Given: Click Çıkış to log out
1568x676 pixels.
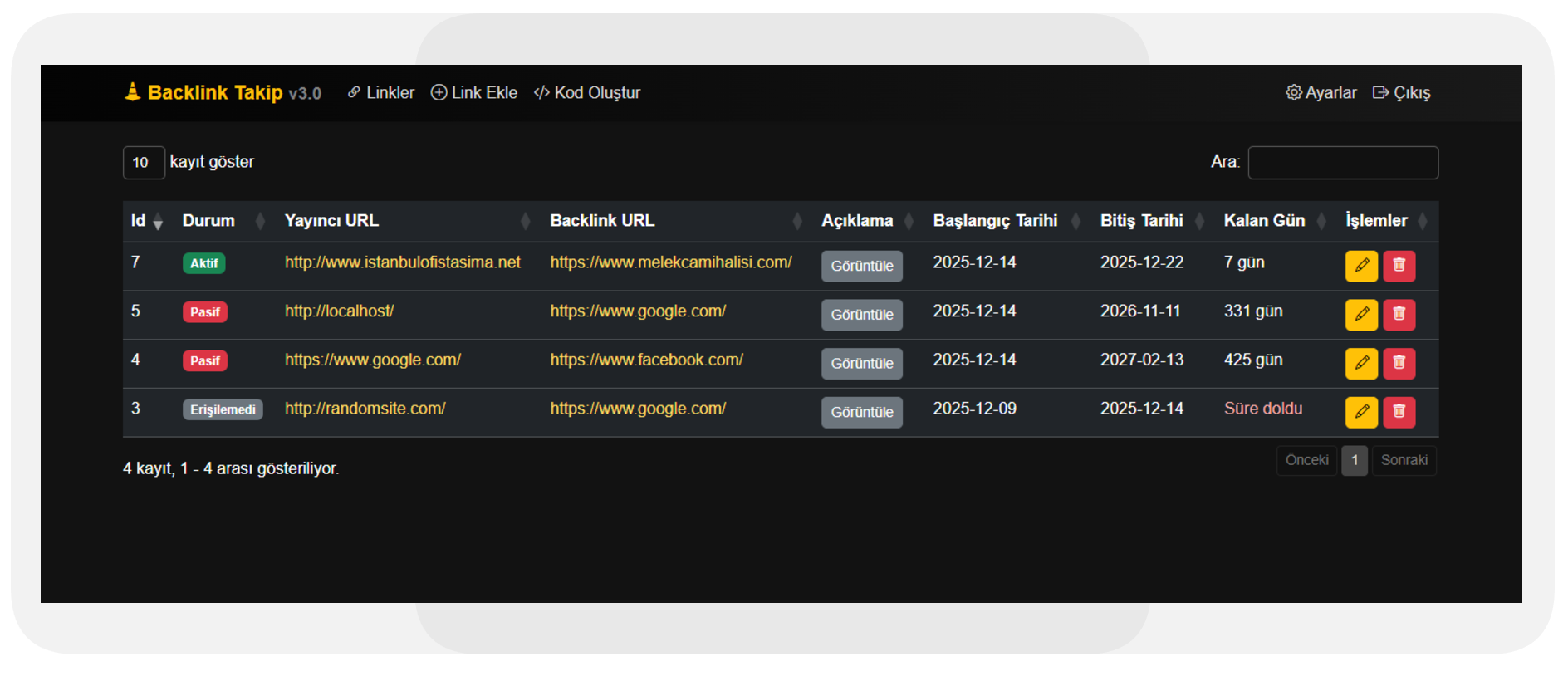Looking at the screenshot, I should 1402,93.
